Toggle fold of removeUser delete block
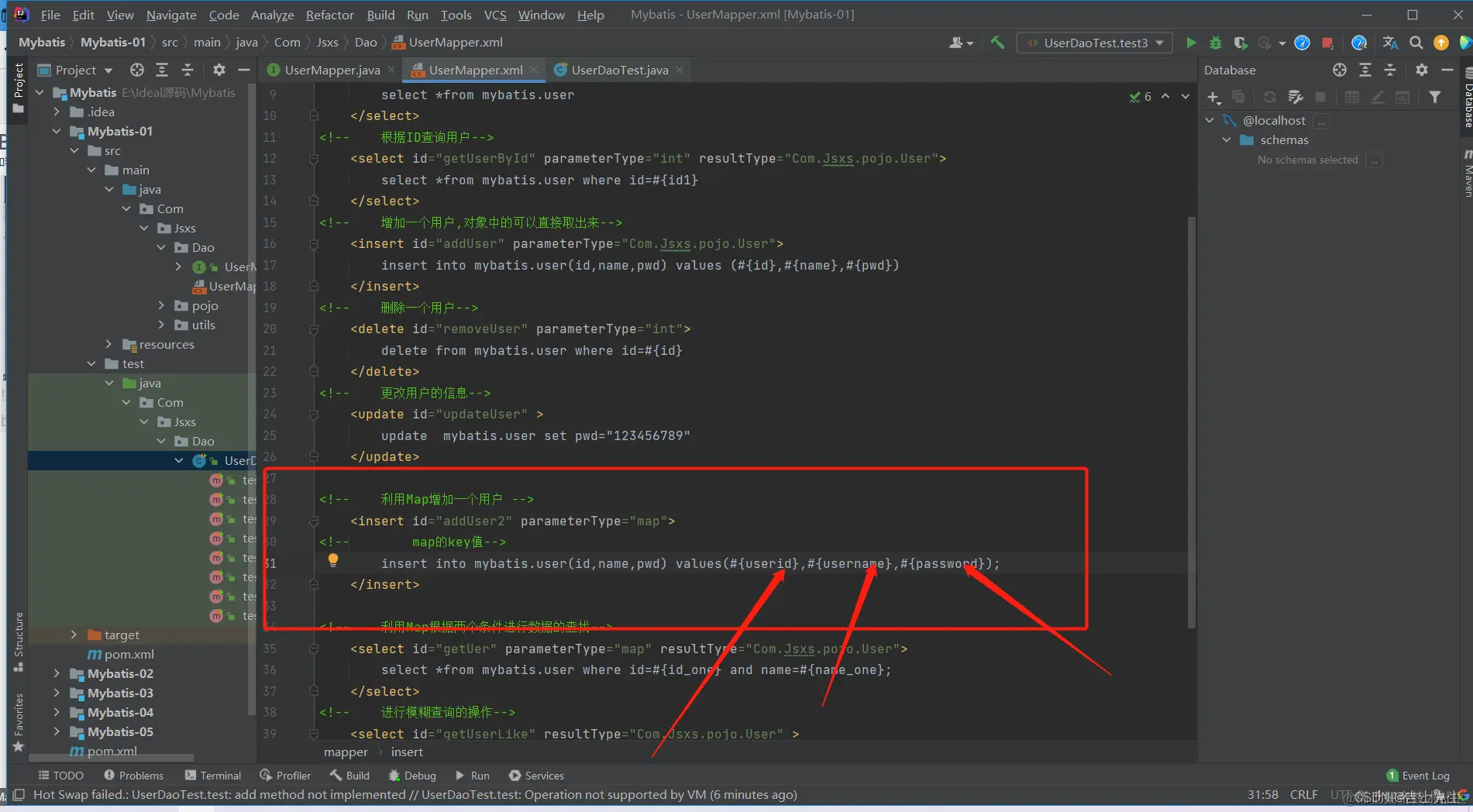The image size is (1473, 812). [314, 329]
